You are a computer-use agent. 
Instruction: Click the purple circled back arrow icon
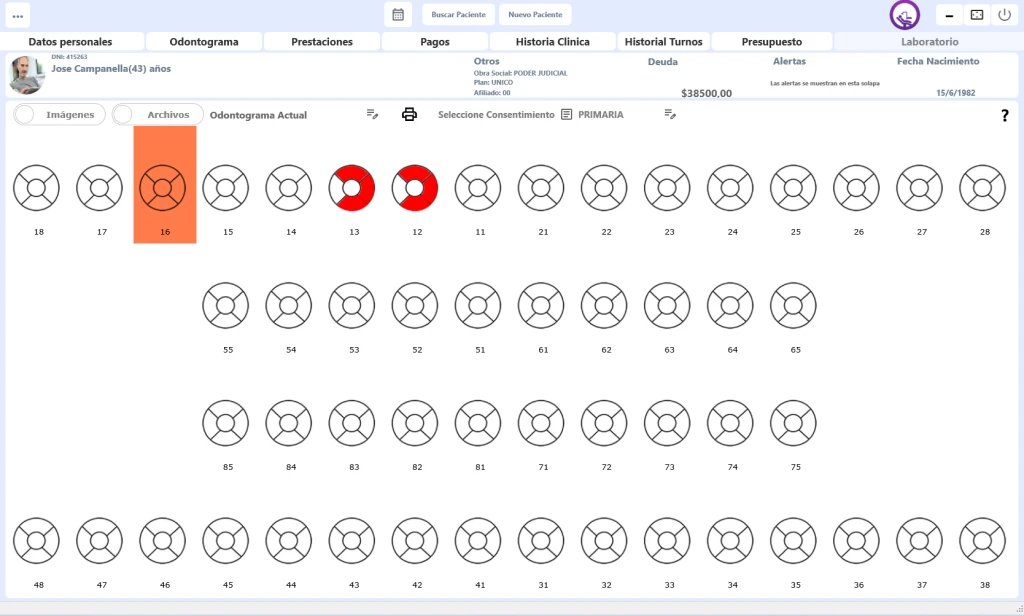pos(905,16)
